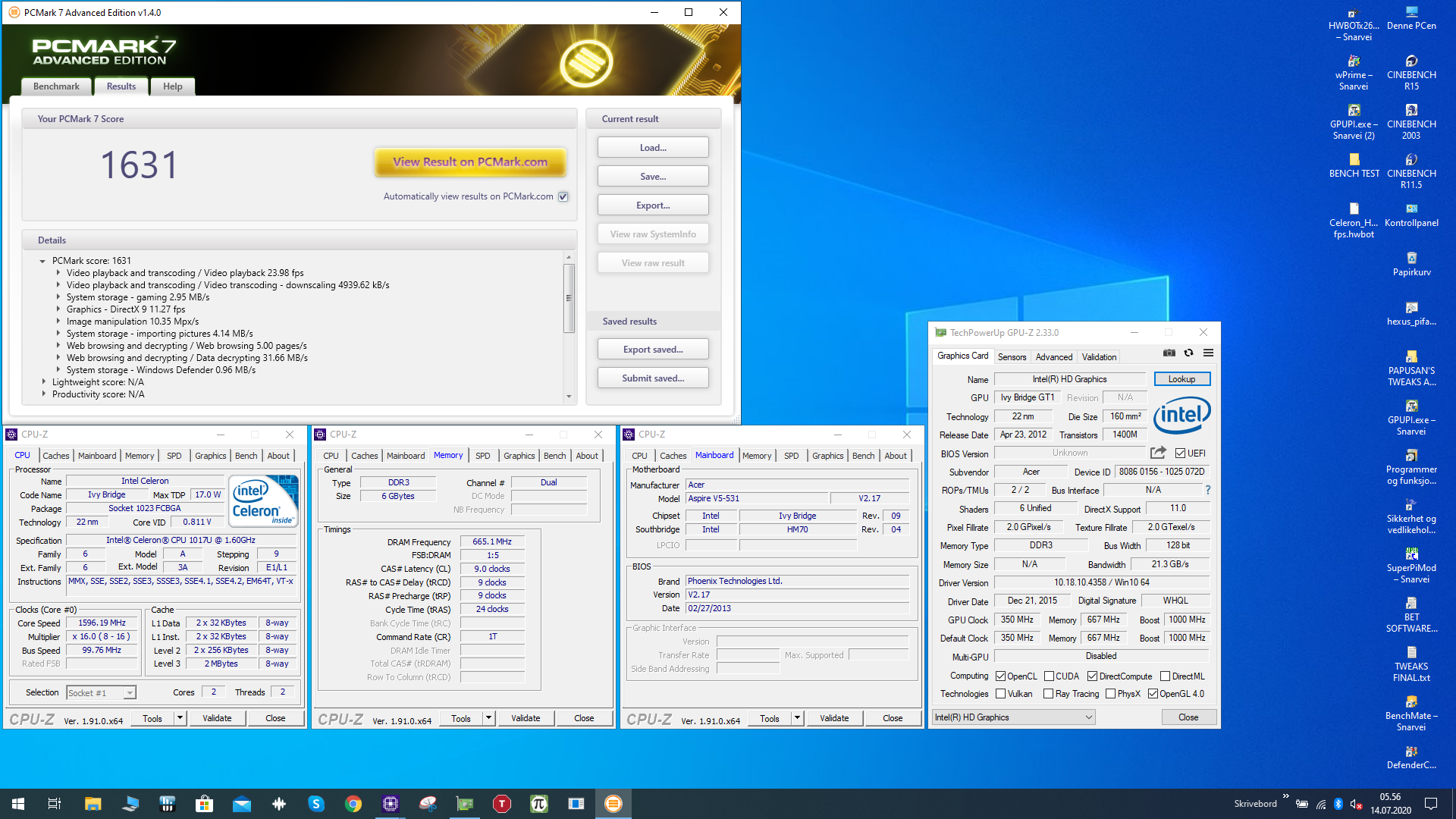The width and height of the screenshot is (1456, 819).
Task: Click Load... button in Current result
Action: tap(653, 148)
